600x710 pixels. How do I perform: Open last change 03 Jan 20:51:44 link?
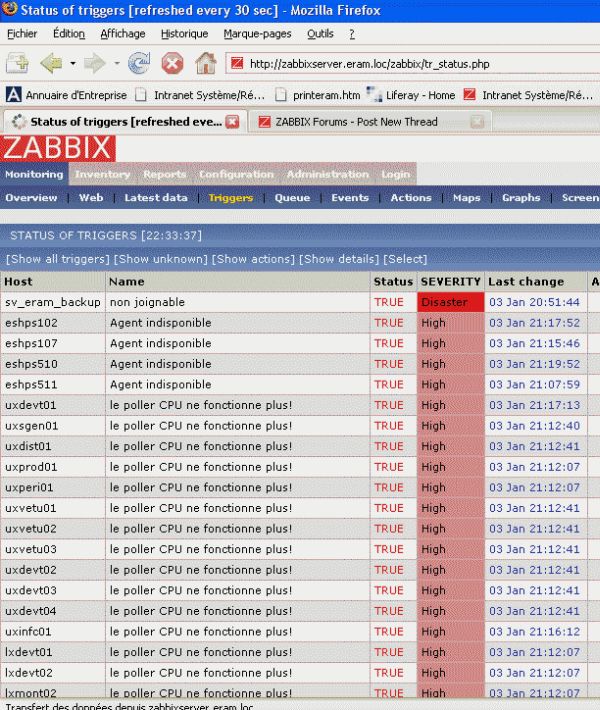(534, 302)
